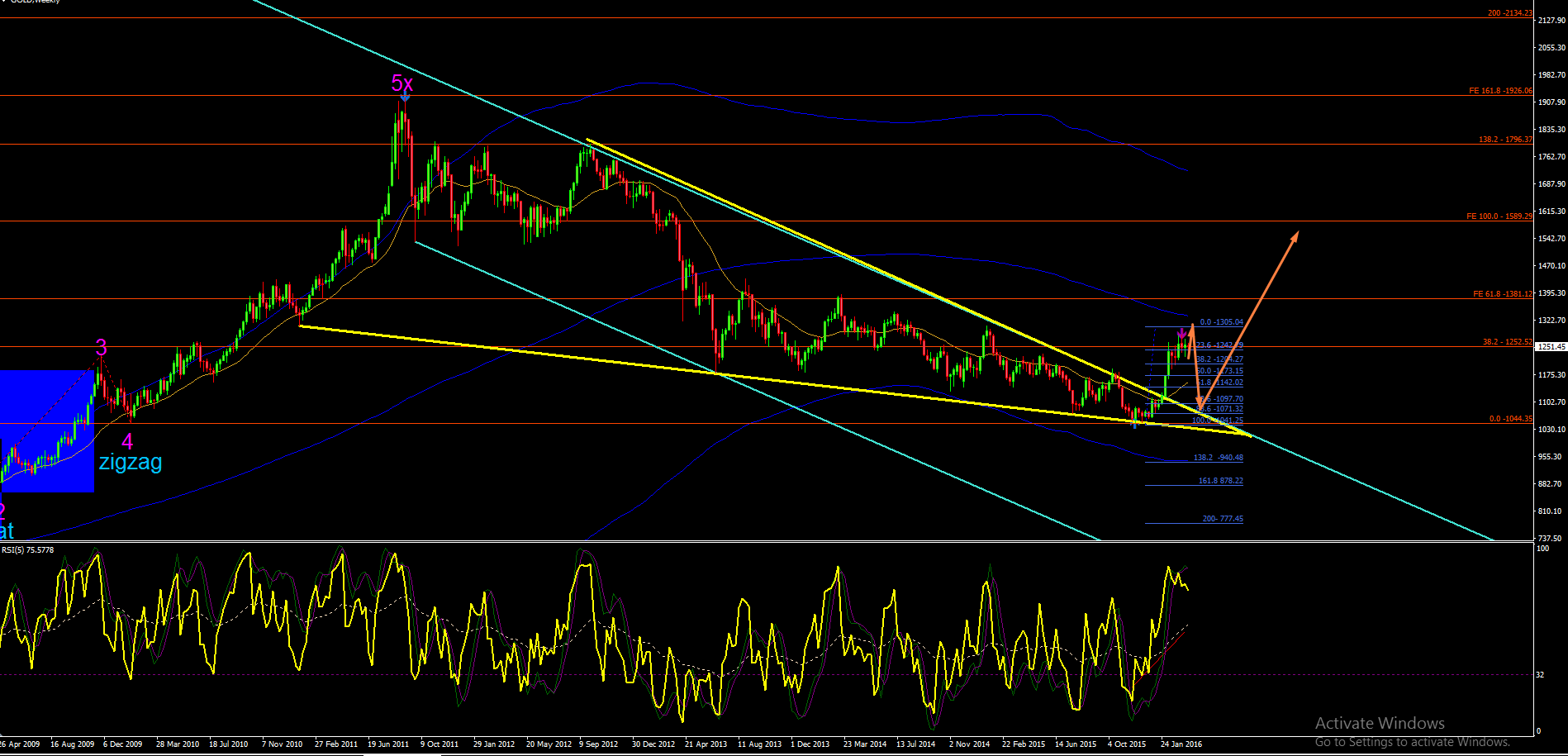Click the "9 Sep 2012" date label
Viewport: 1568px width, 756px height.
tap(599, 744)
